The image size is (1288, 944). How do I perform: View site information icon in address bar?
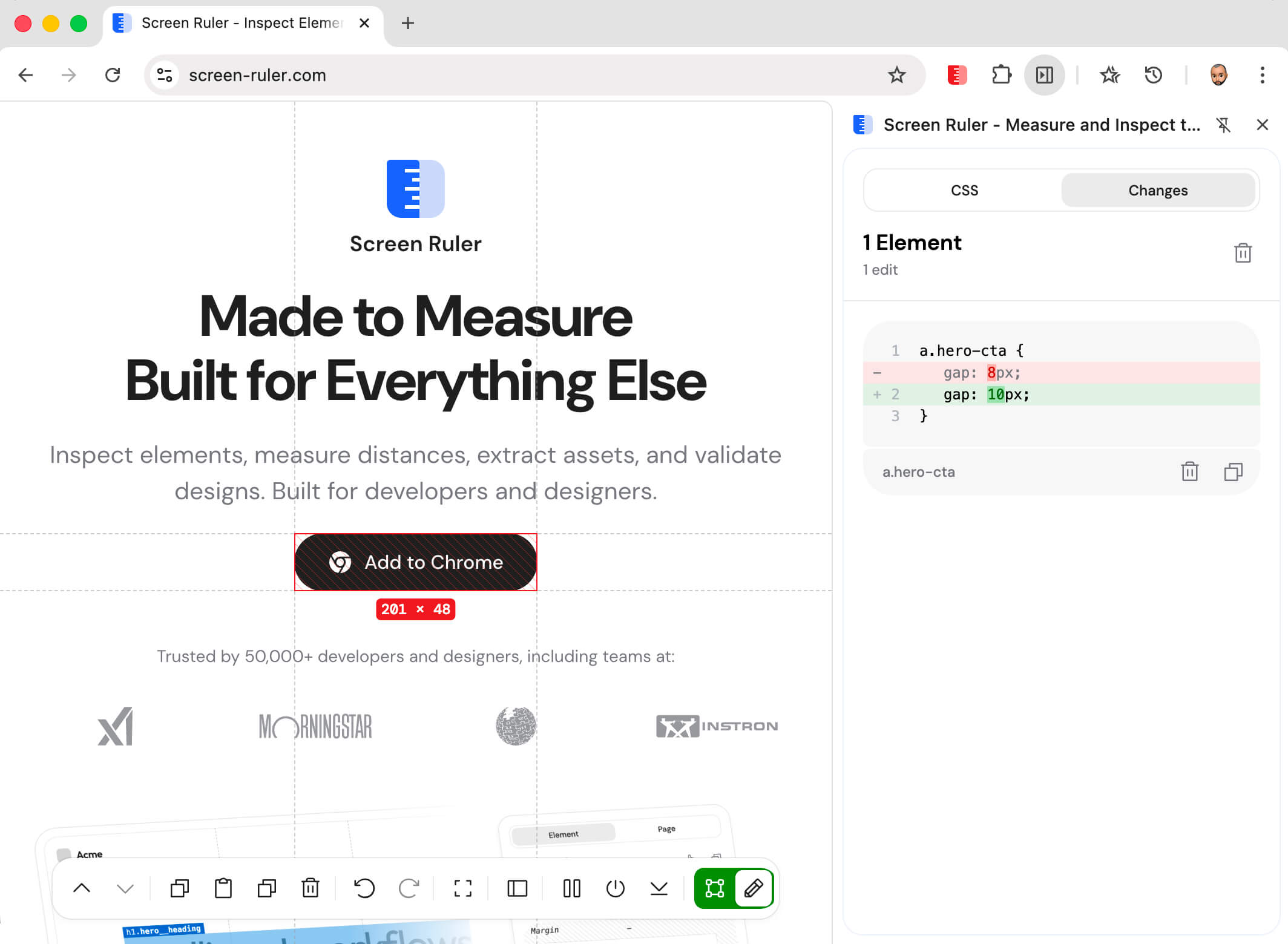click(165, 75)
